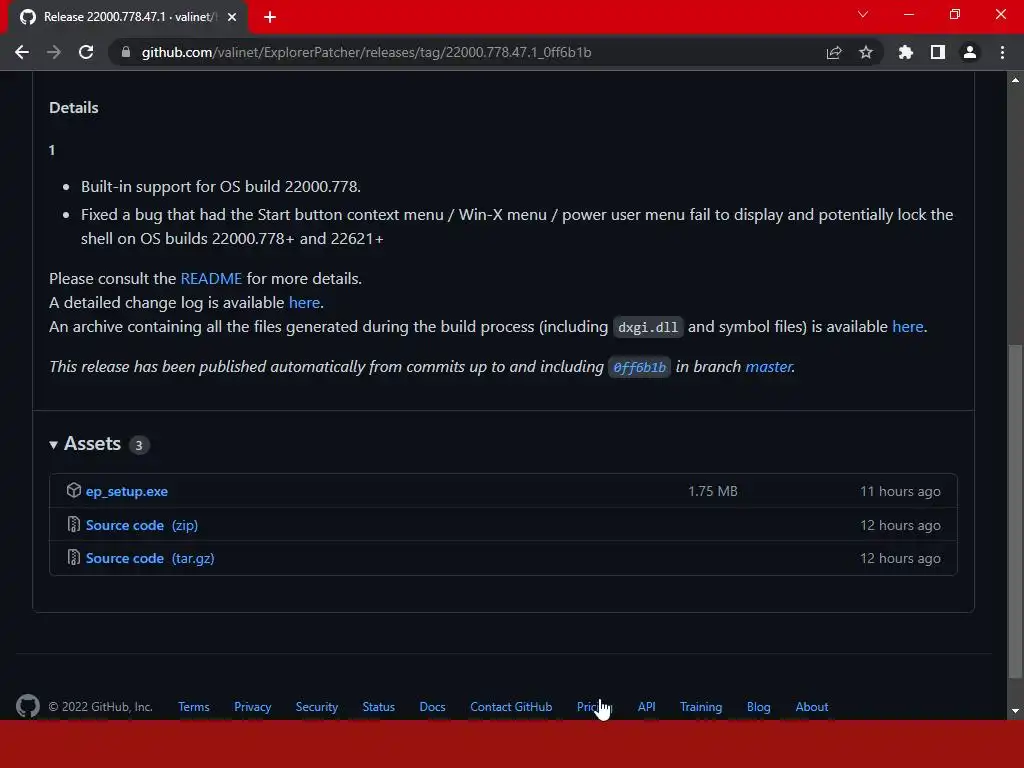Viewport: 1024px width, 768px height.
Task: Open the Security footer link
Action: click(x=317, y=707)
